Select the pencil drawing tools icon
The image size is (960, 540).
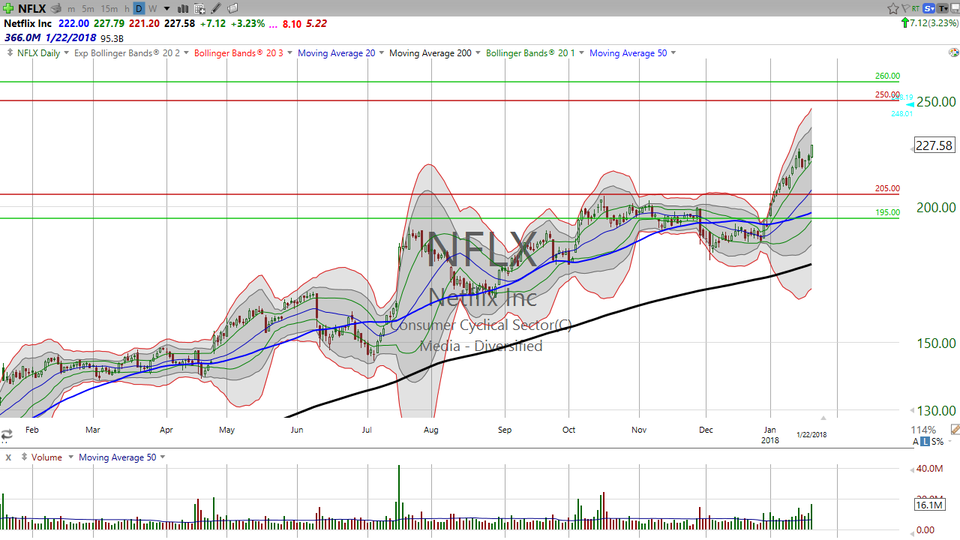tap(216, 9)
